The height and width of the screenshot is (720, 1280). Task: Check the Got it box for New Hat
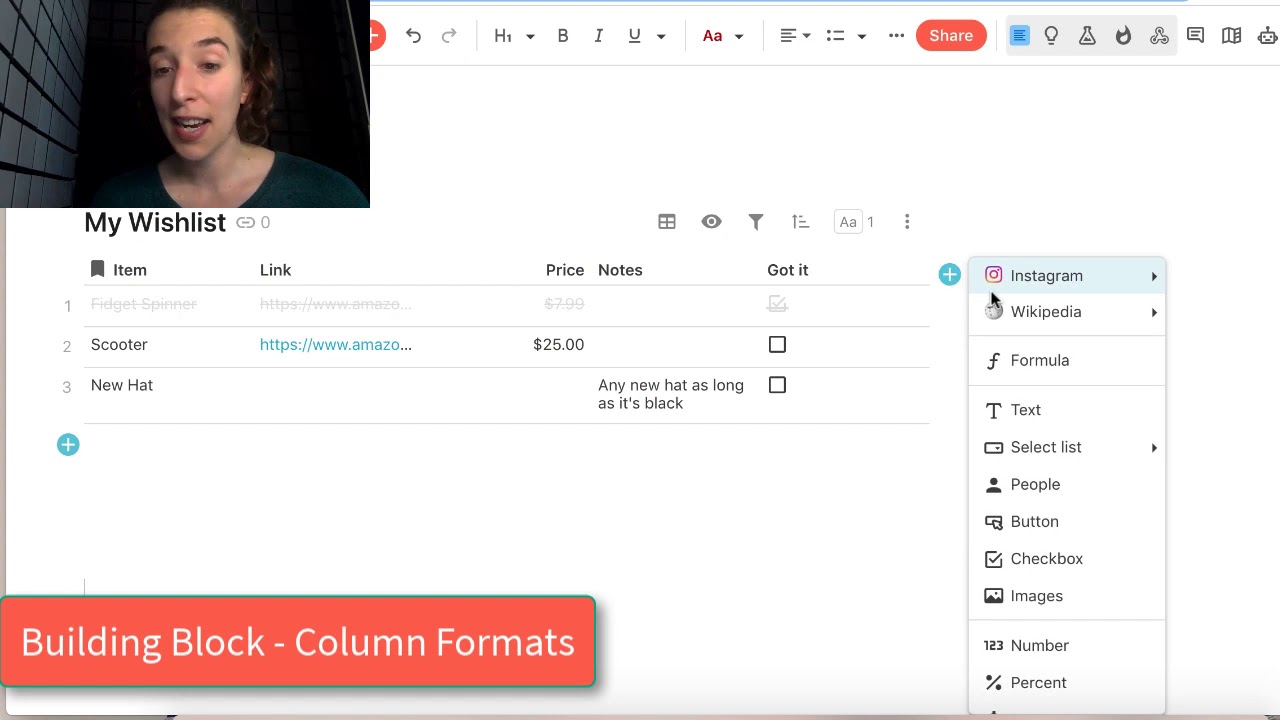click(777, 385)
